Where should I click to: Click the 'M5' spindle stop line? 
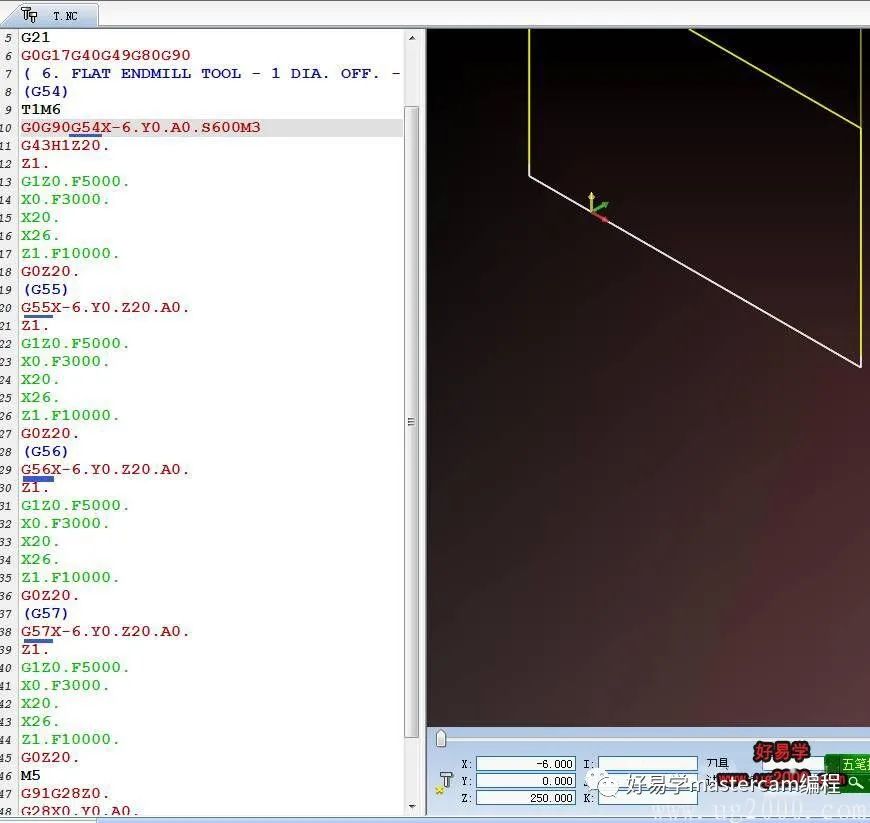pos(31,775)
